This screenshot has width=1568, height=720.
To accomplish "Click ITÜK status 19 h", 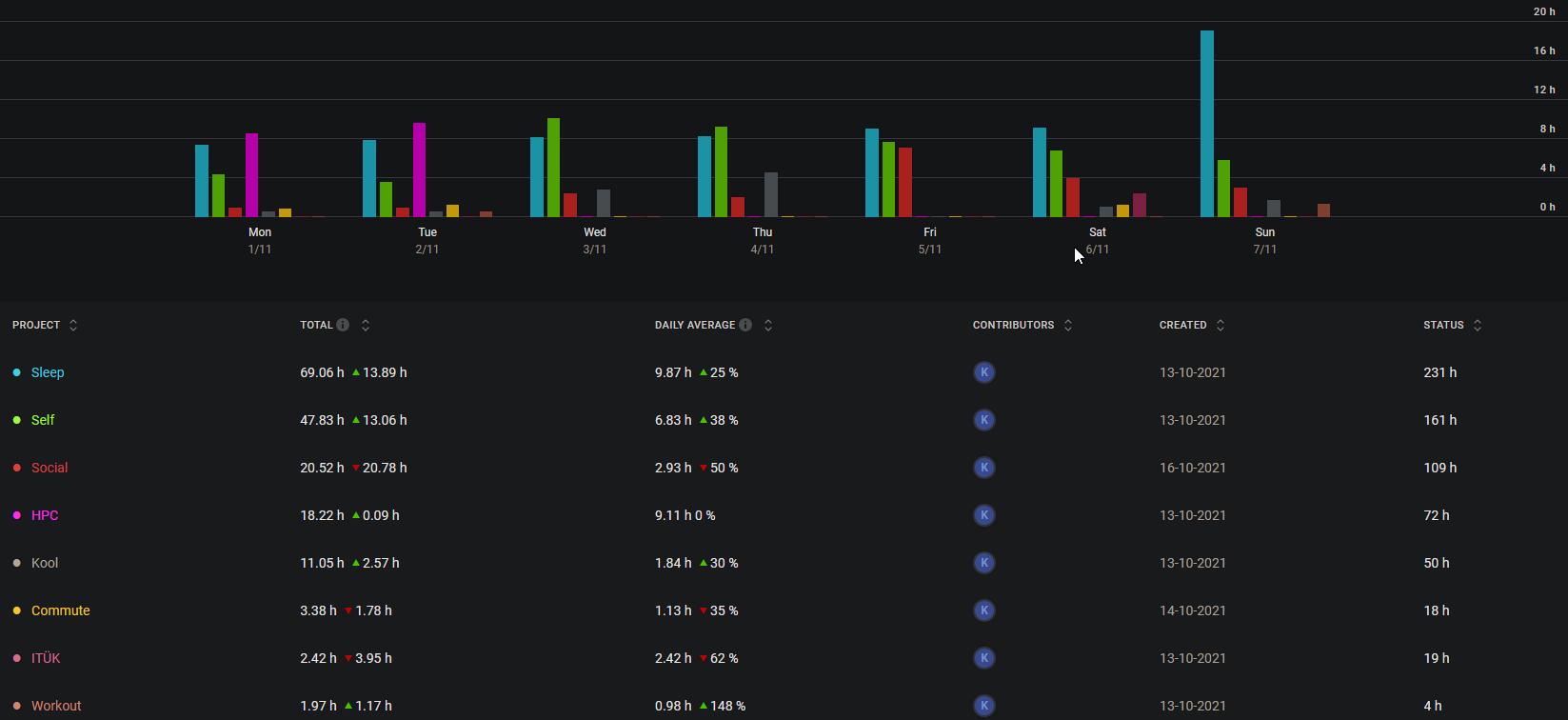I will coord(1437,658).
